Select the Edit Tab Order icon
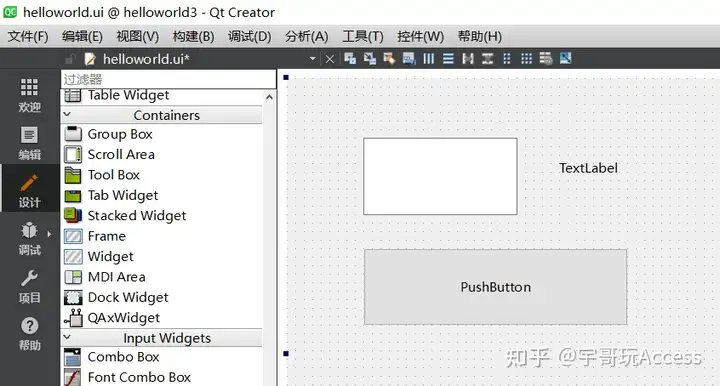This screenshot has width=720, height=386. coord(409,59)
